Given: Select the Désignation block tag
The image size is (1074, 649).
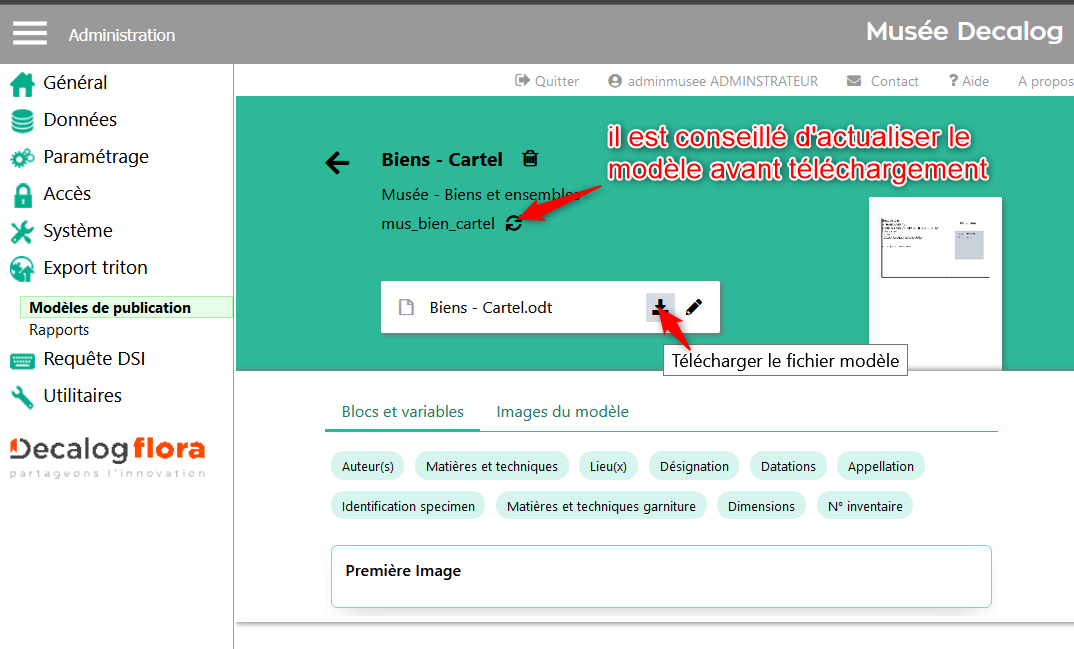Looking at the screenshot, I should tap(694, 466).
